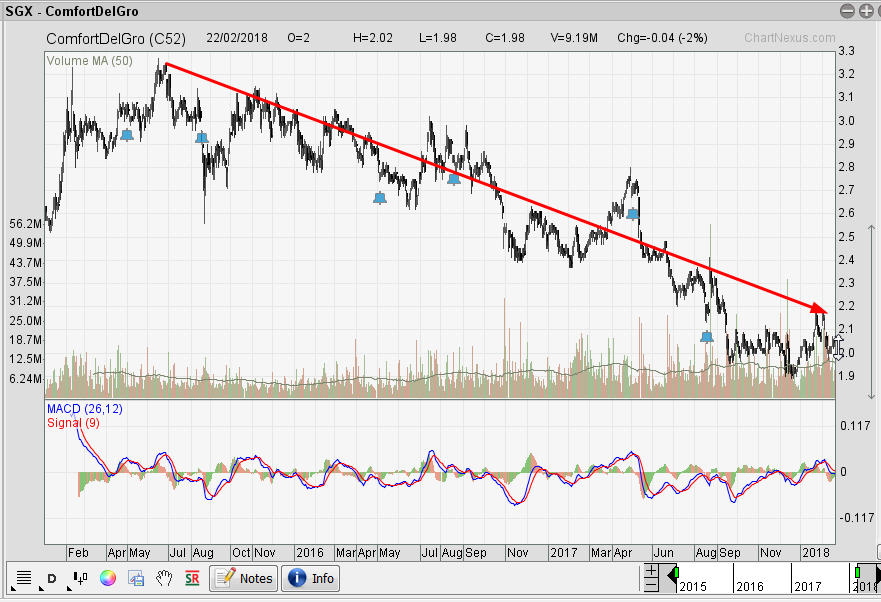Click the bell marker near April 2017
The width and height of the screenshot is (881, 602).
633,214
